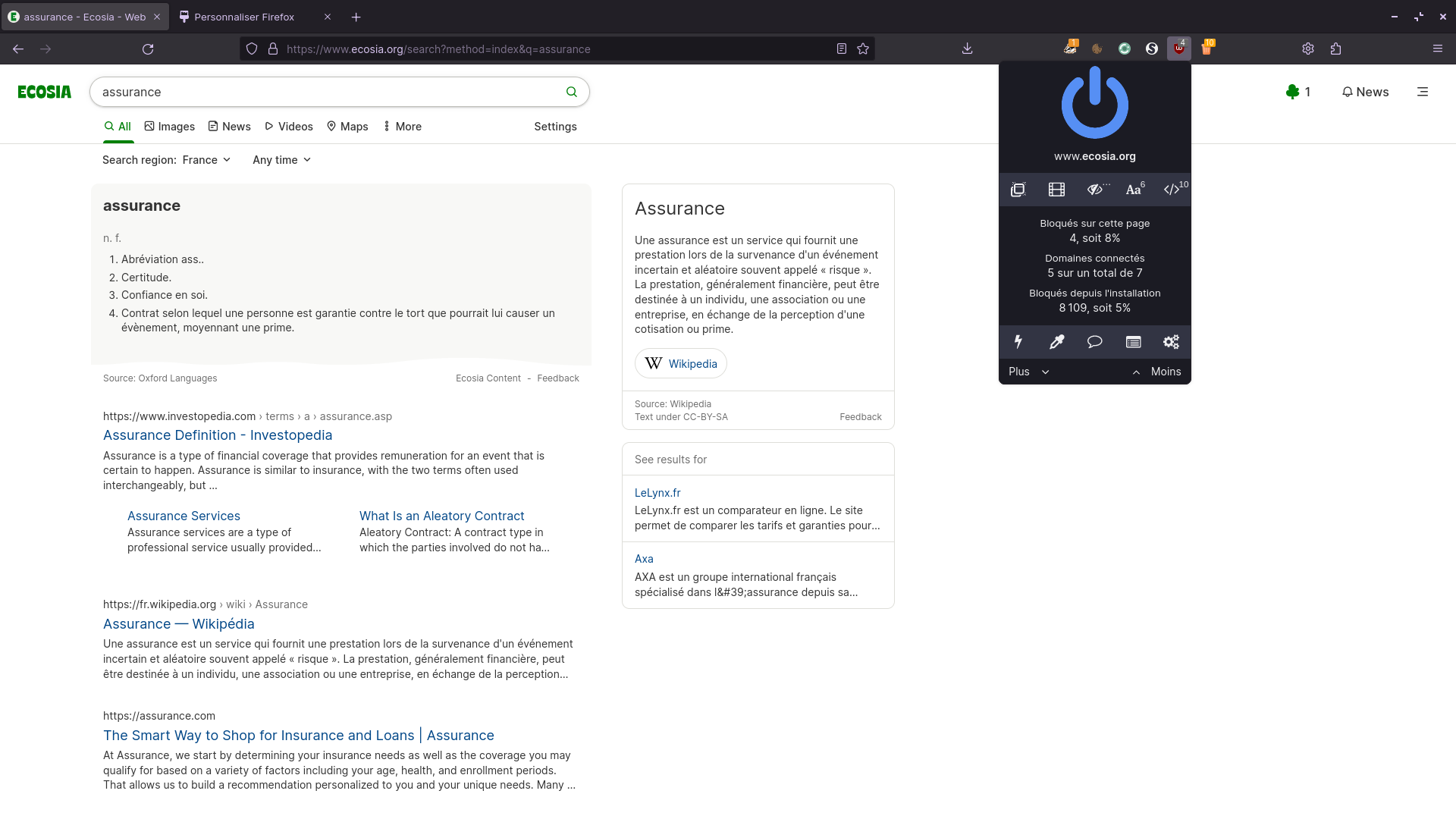1456x819 pixels.
Task: Toggle remote fonts blocking with the Aa icon
Action: coord(1133,190)
